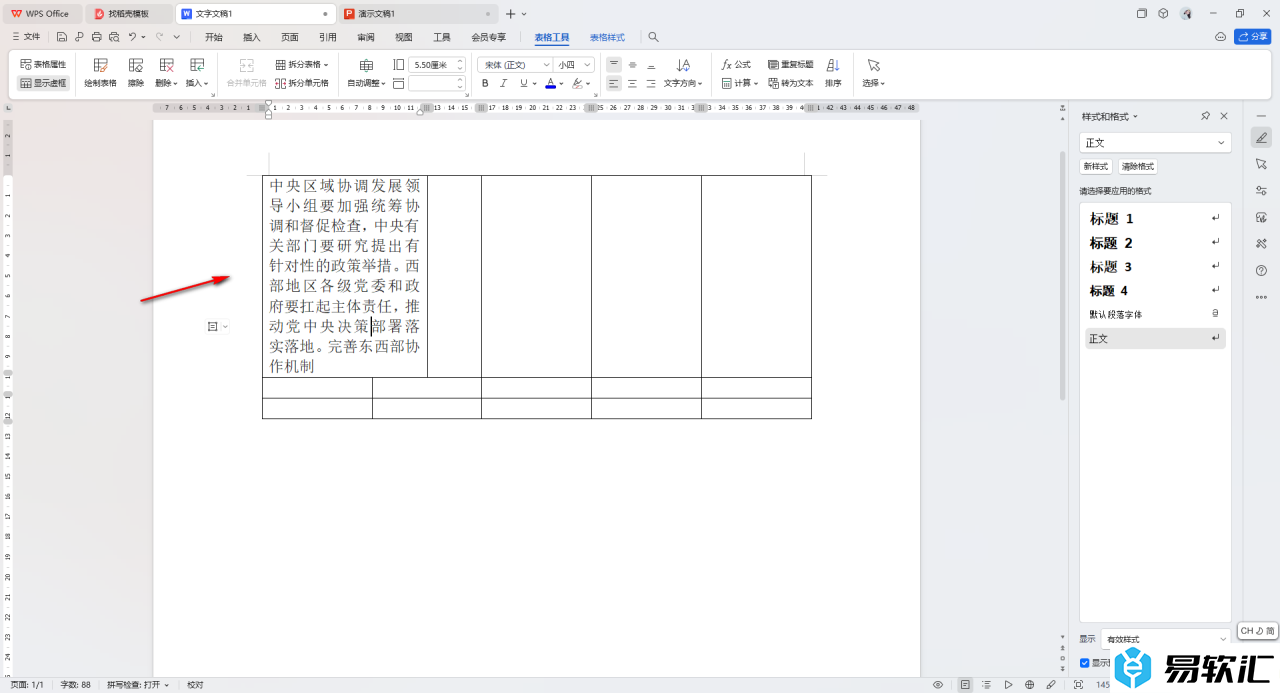Align cell text to top
This screenshot has height=693, width=1280.
click(614, 64)
